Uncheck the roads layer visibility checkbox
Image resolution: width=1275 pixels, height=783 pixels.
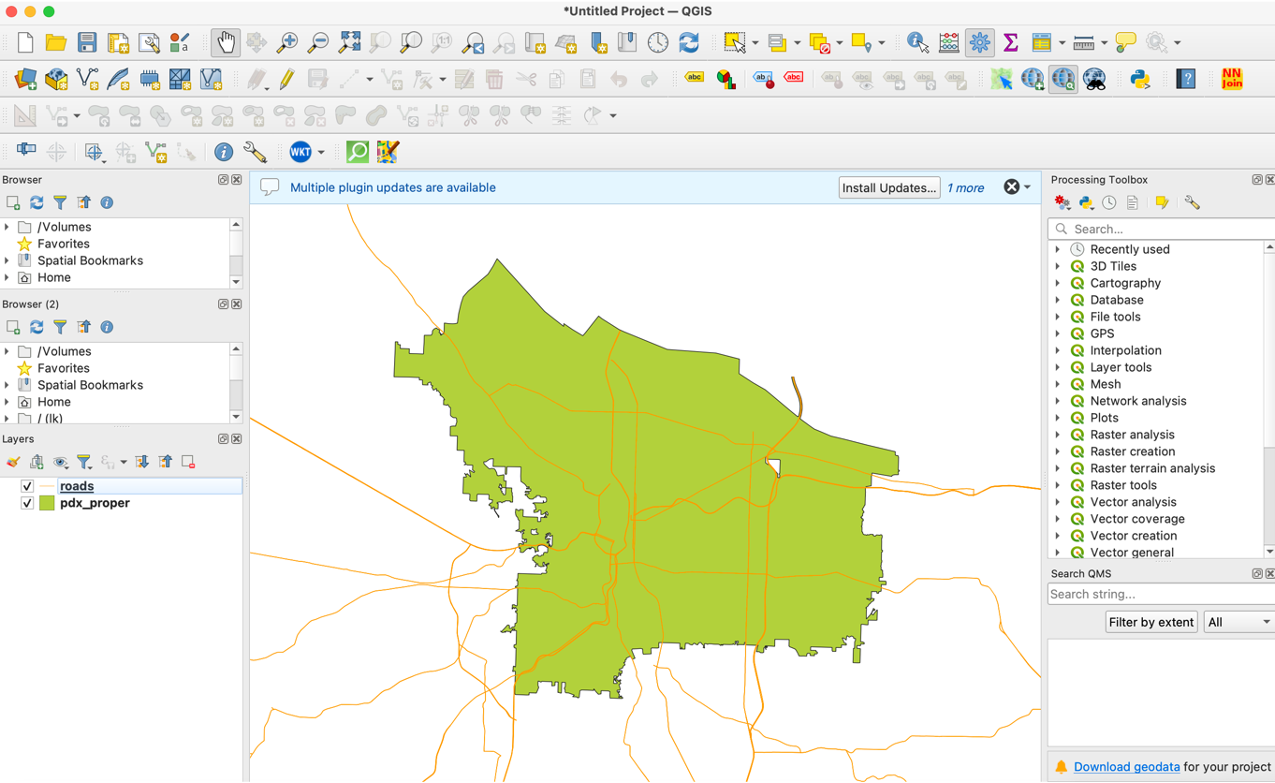(x=27, y=486)
